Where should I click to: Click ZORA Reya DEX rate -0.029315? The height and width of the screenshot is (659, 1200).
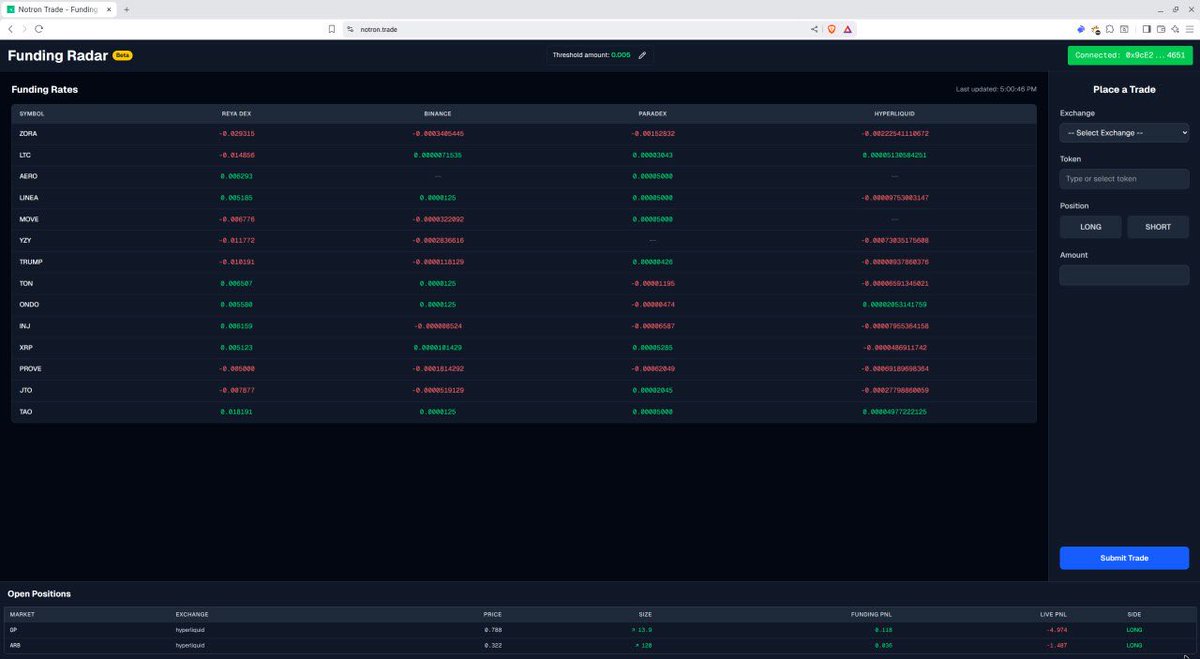click(237, 133)
